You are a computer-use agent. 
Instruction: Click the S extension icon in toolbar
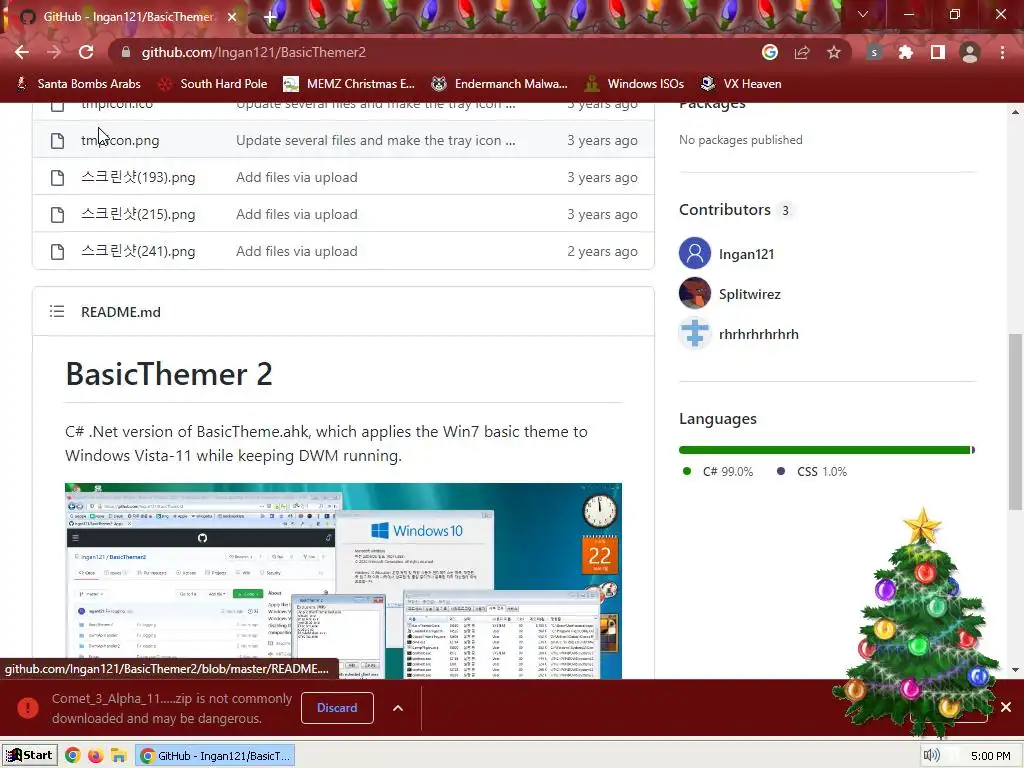[874, 52]
